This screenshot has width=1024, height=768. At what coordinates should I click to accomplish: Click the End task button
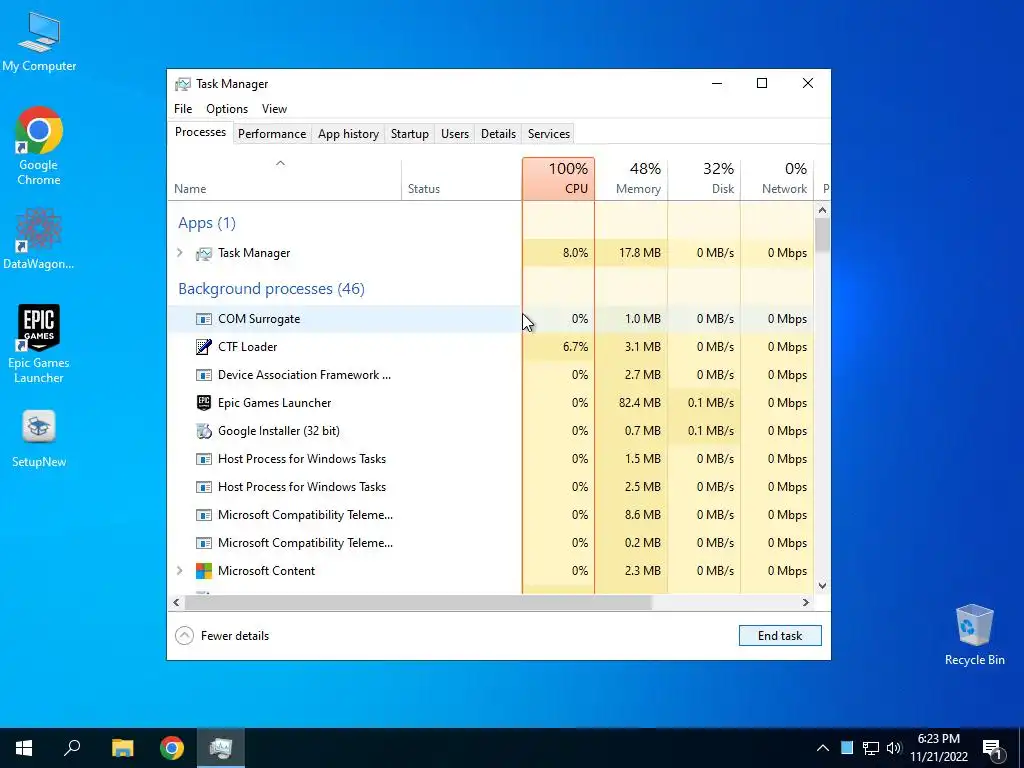780,636
